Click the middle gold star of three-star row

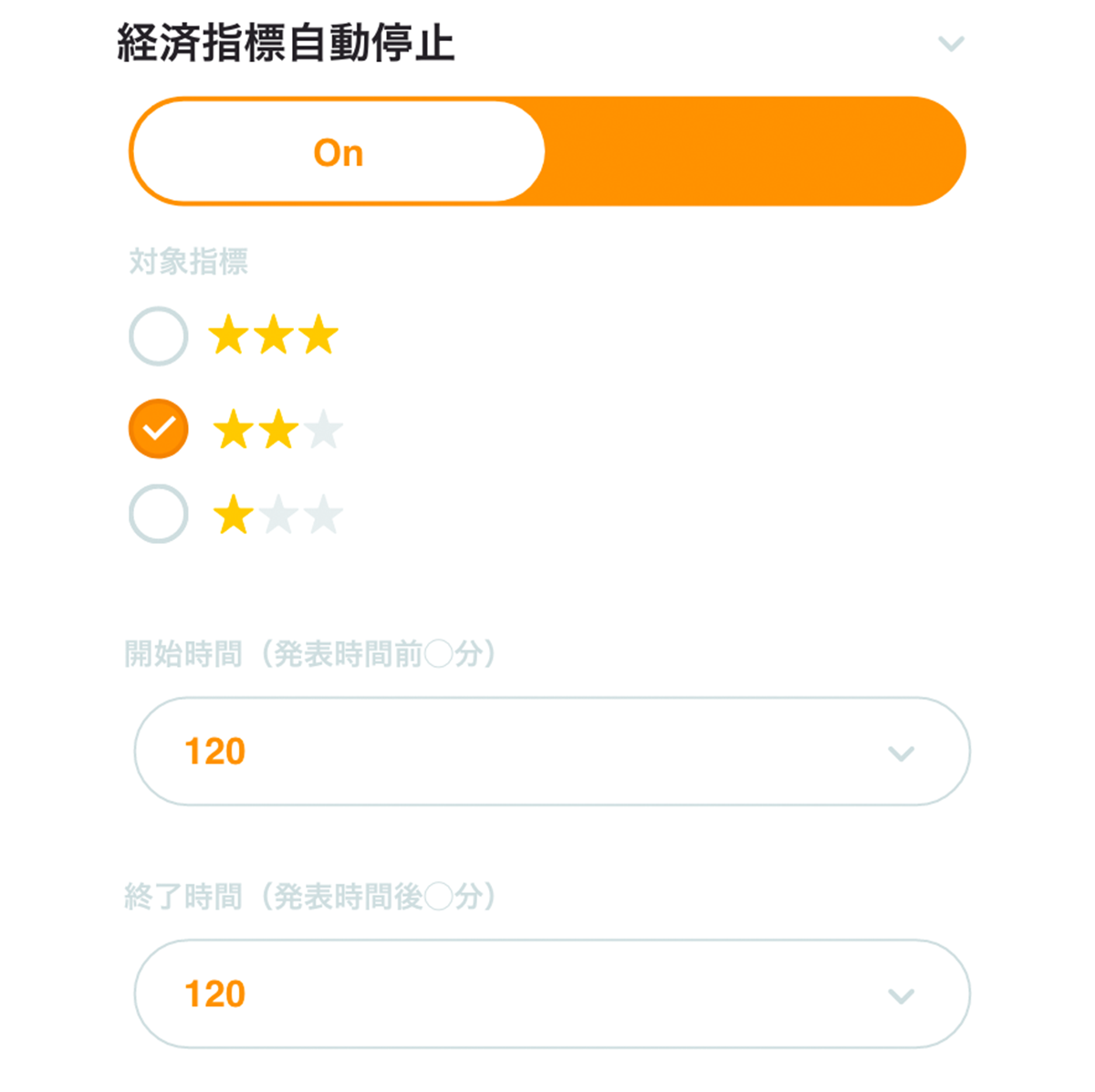pos(274,335)
